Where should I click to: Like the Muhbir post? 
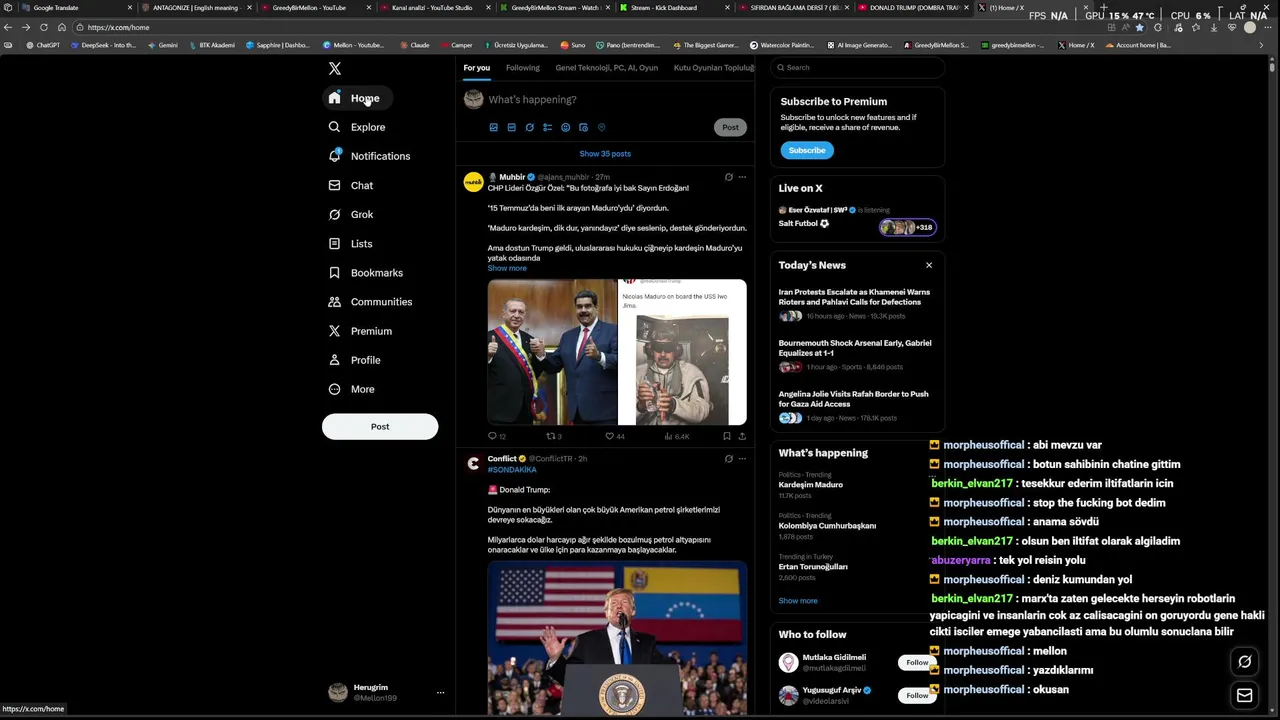click(614, 436)
